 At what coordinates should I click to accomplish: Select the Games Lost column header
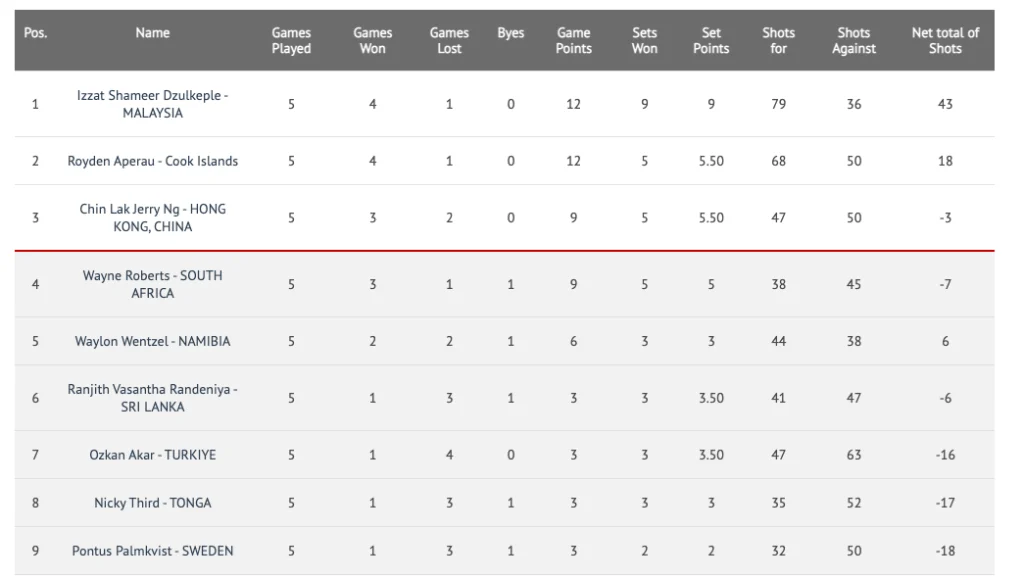tap(449, 41)
